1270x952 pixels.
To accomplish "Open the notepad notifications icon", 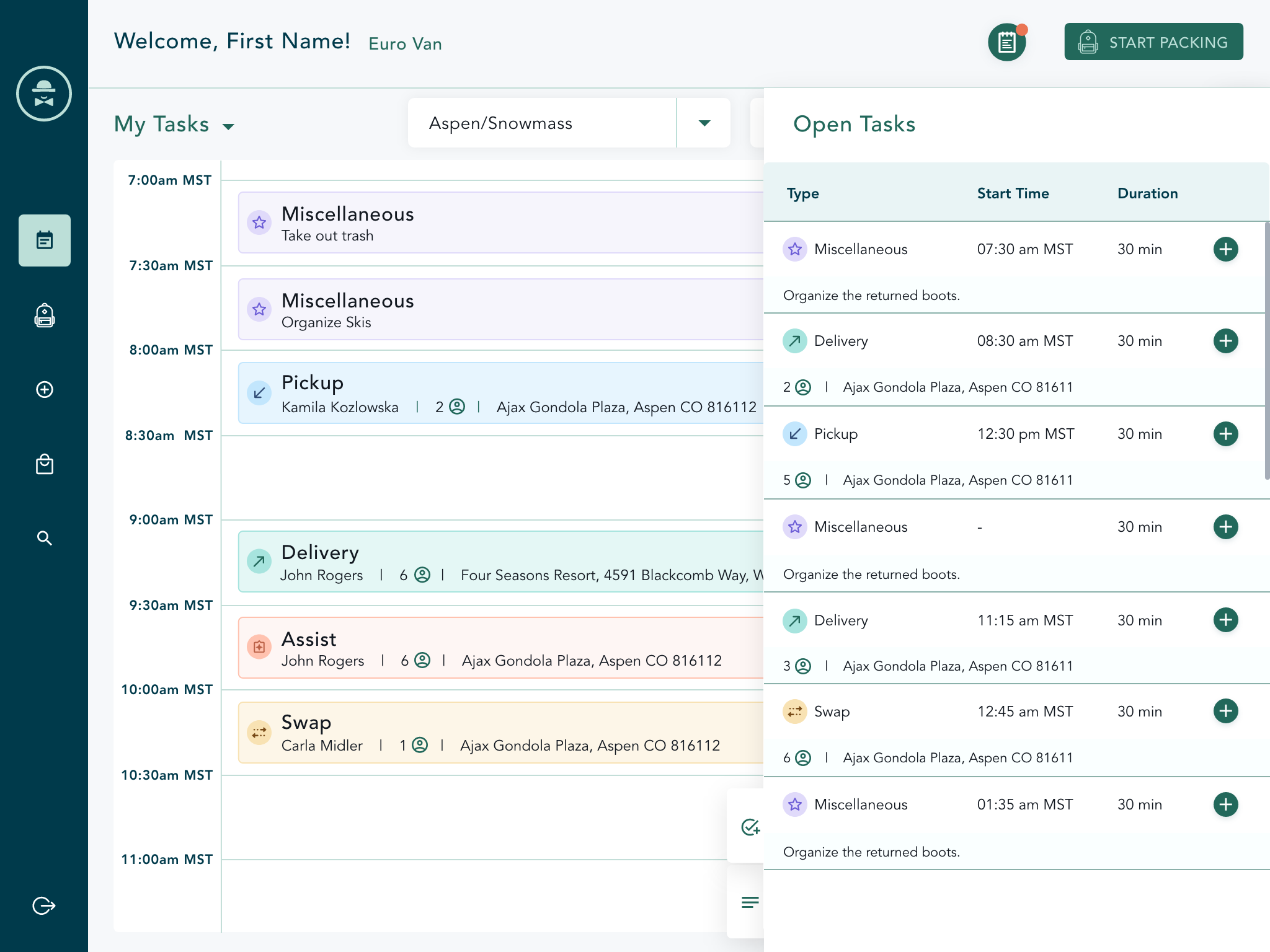I will click(1006, 42).
